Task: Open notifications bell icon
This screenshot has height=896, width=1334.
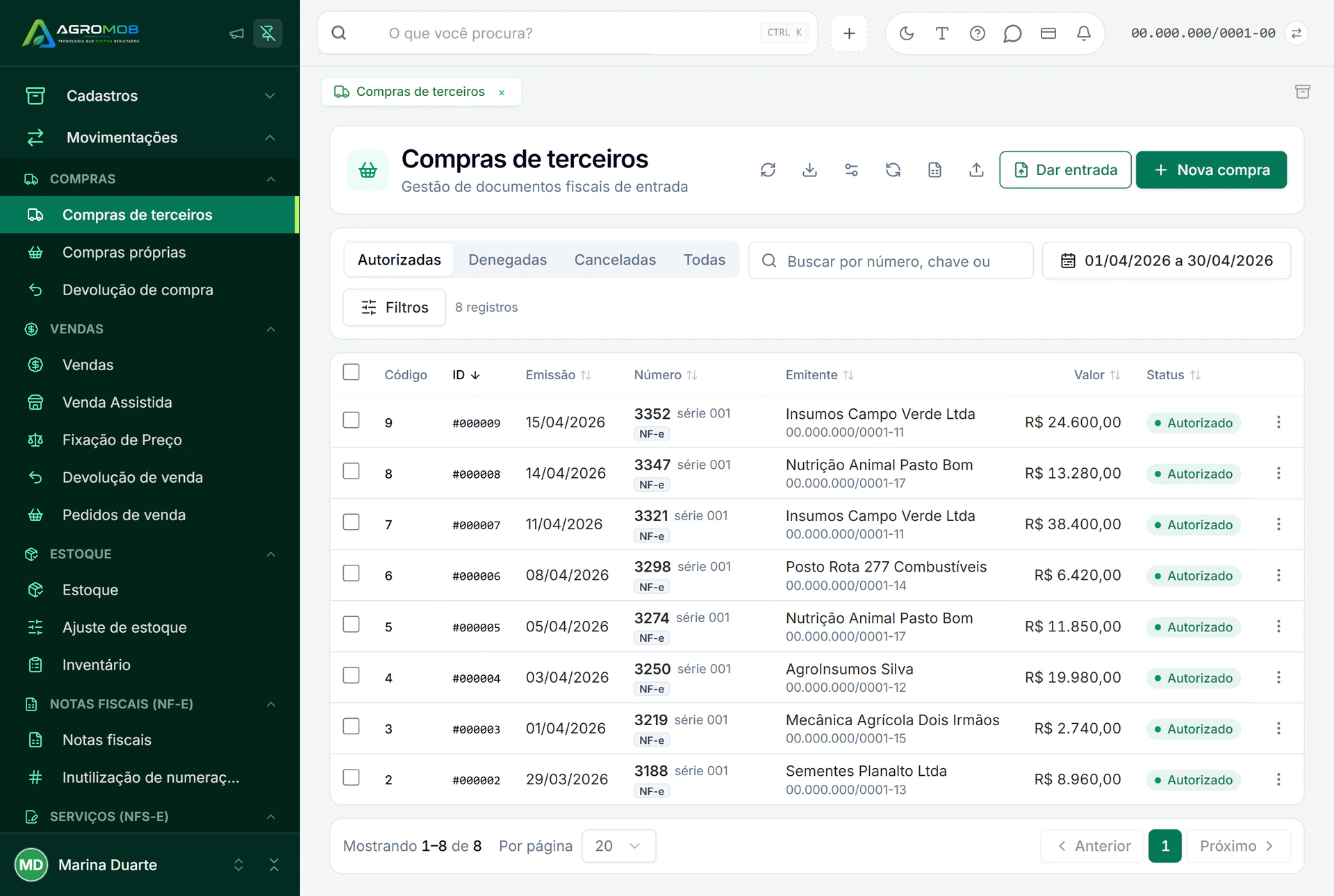Action: (1083, 33)
